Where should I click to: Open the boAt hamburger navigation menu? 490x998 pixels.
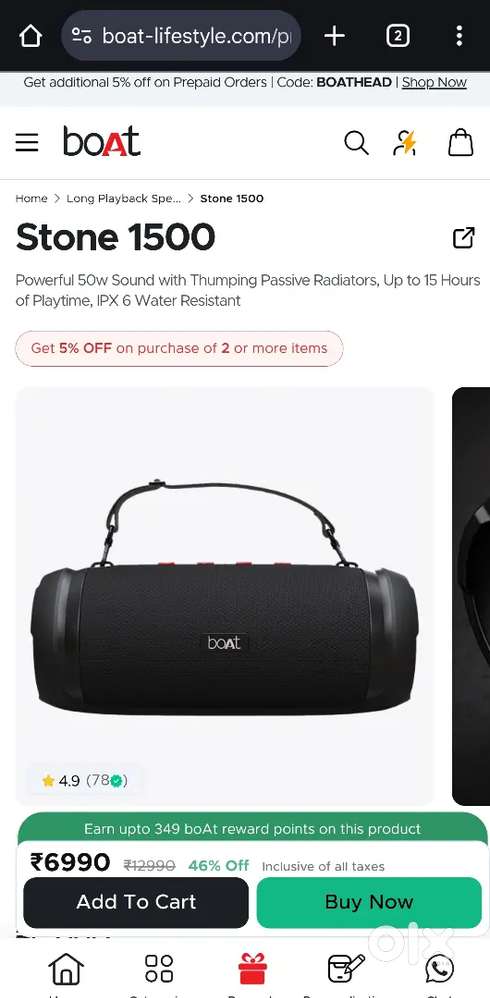click(x=27, y=143)
